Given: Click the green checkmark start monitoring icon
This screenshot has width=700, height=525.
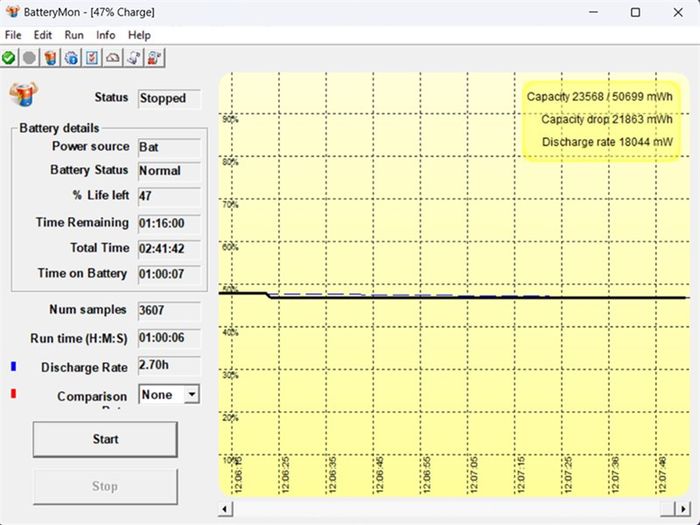Looking at the screenshot, I should tap(8, 58).
